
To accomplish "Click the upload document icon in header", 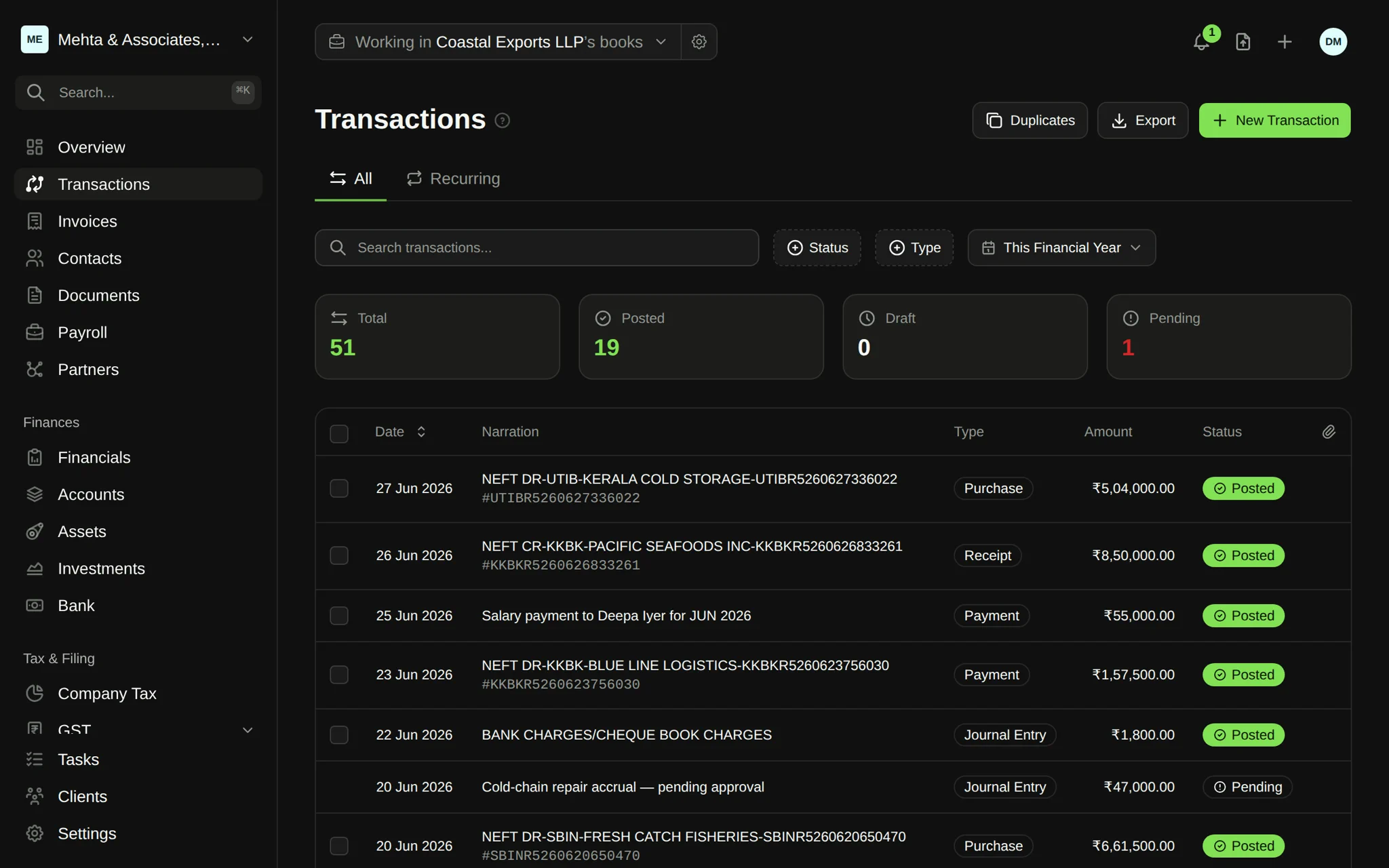I will (1243, 42).
